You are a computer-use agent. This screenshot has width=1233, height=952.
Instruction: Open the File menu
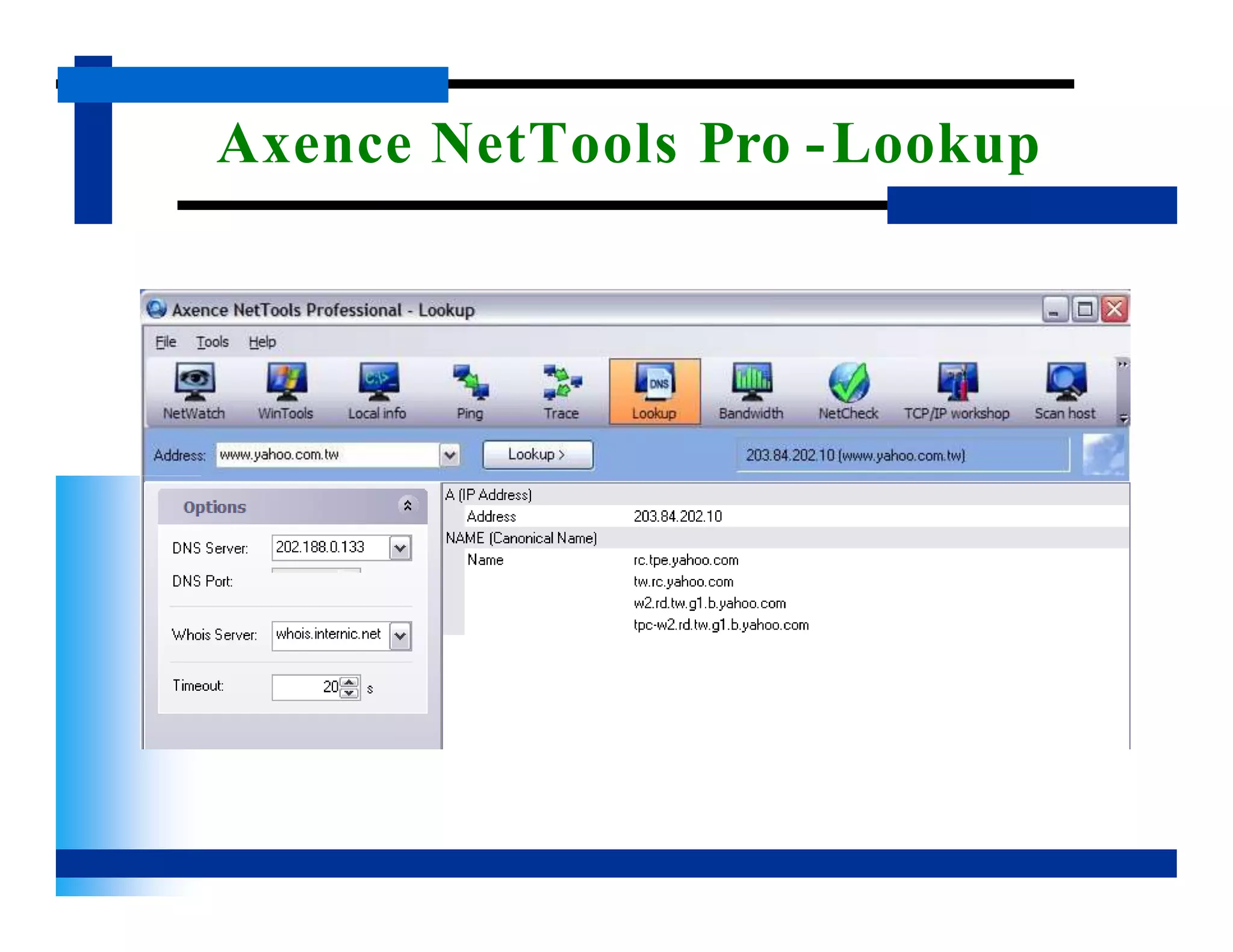click(x=166, y=342)
